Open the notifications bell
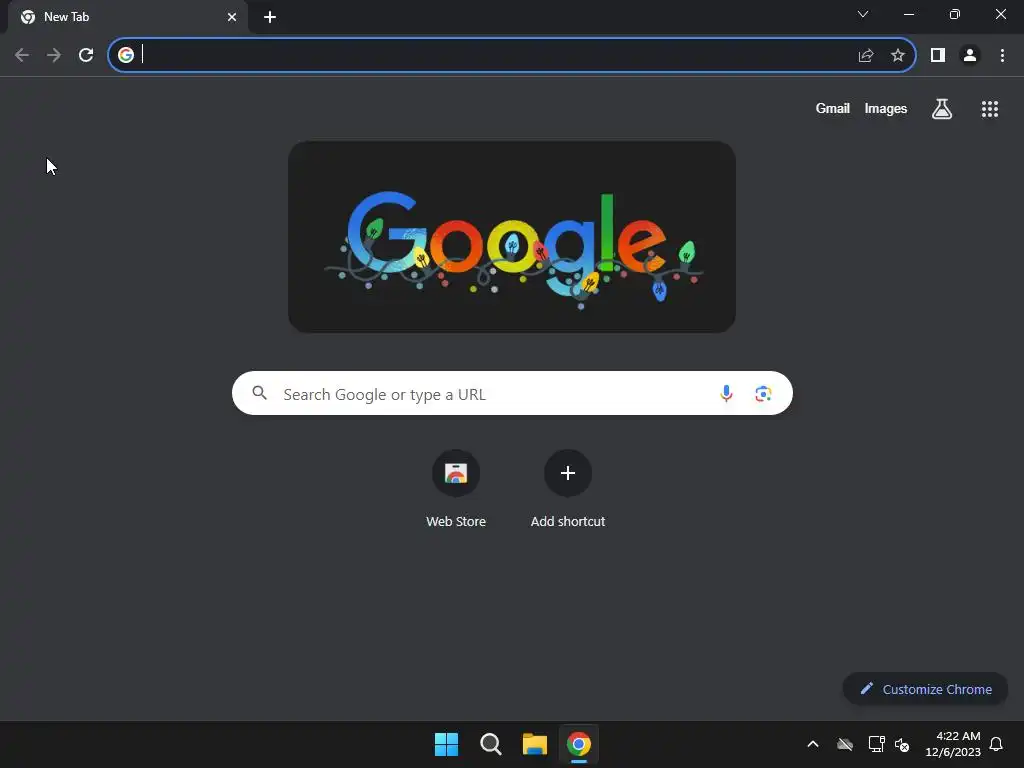This screenshot has height=768, width=1024. click(996, 744)
